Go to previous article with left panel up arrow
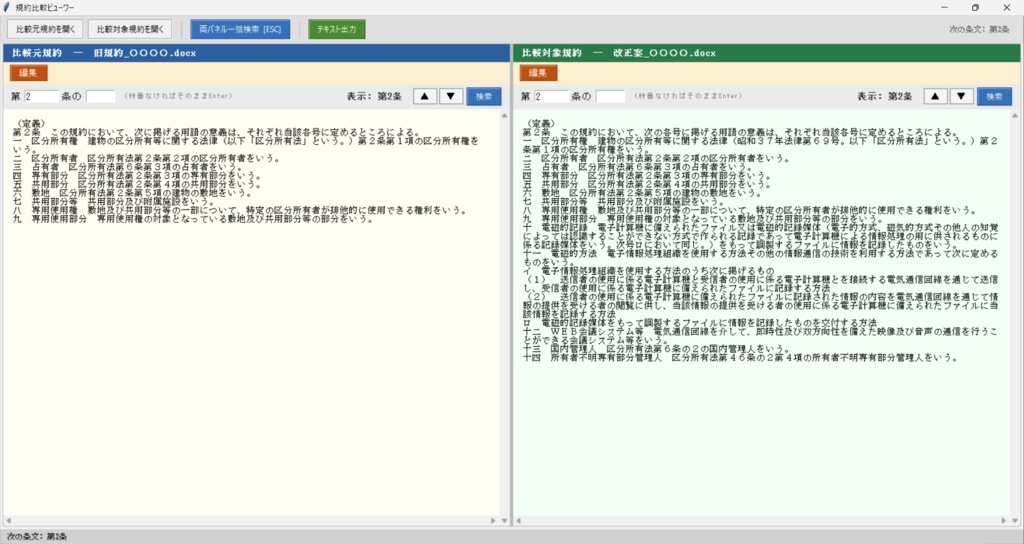This screenshot has width=1024, height=544. [x=425, y=97]
